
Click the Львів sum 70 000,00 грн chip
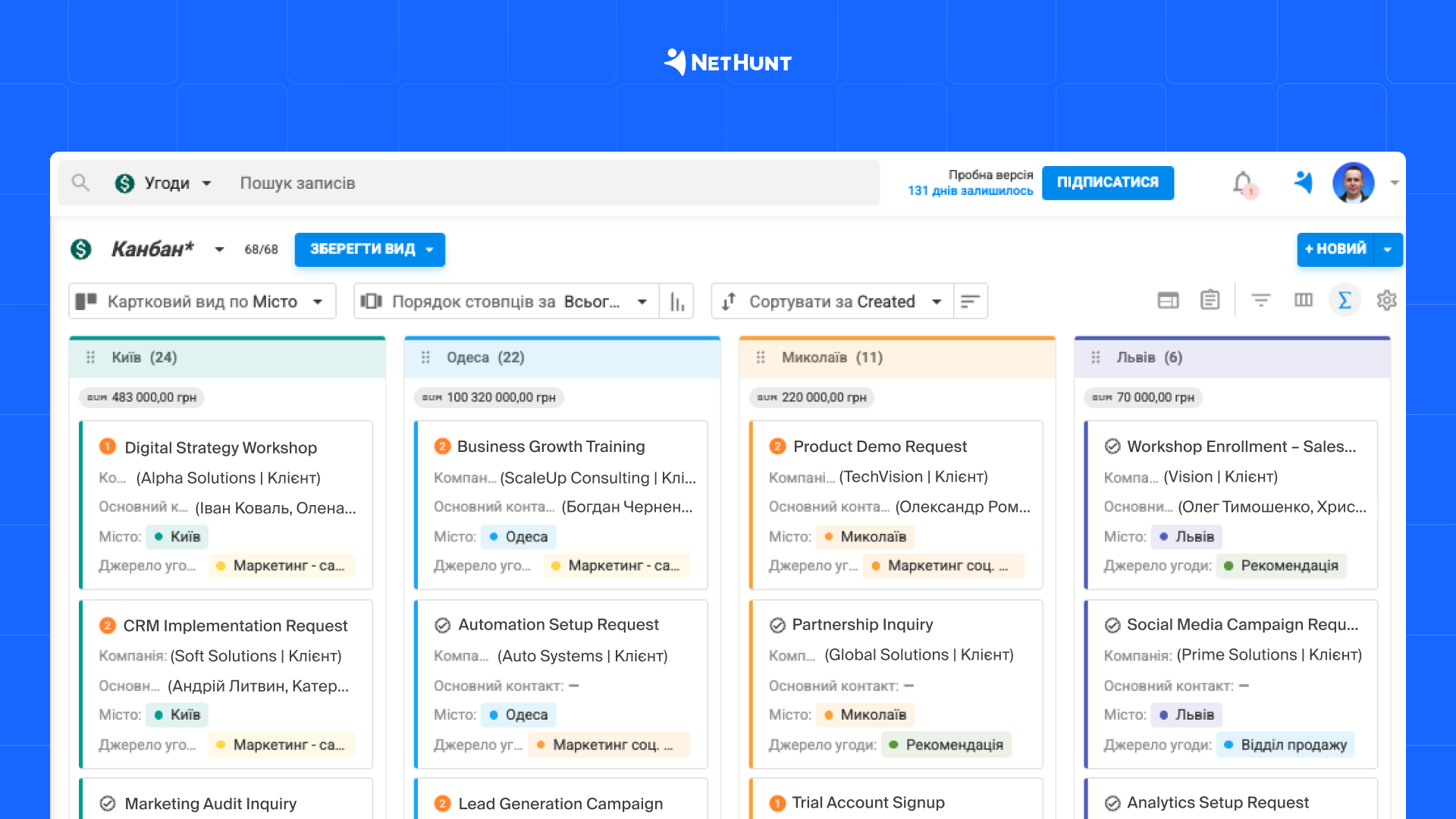click(x=1144, y=397)
